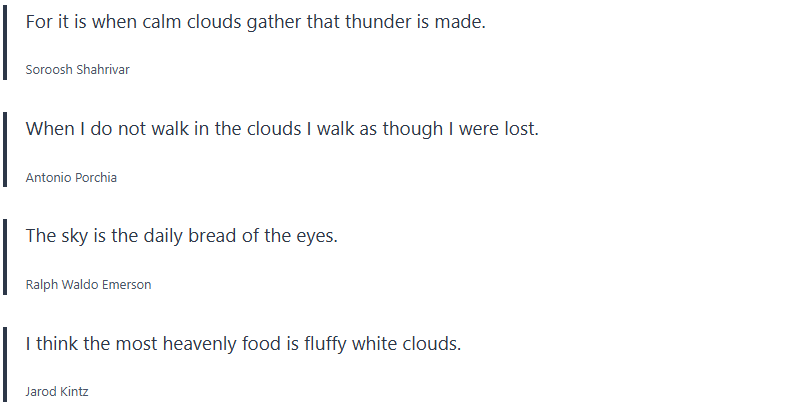Click the vertical bar beside Antonio Porchia's quote
The image size is (806, 408).
[5, 151]
